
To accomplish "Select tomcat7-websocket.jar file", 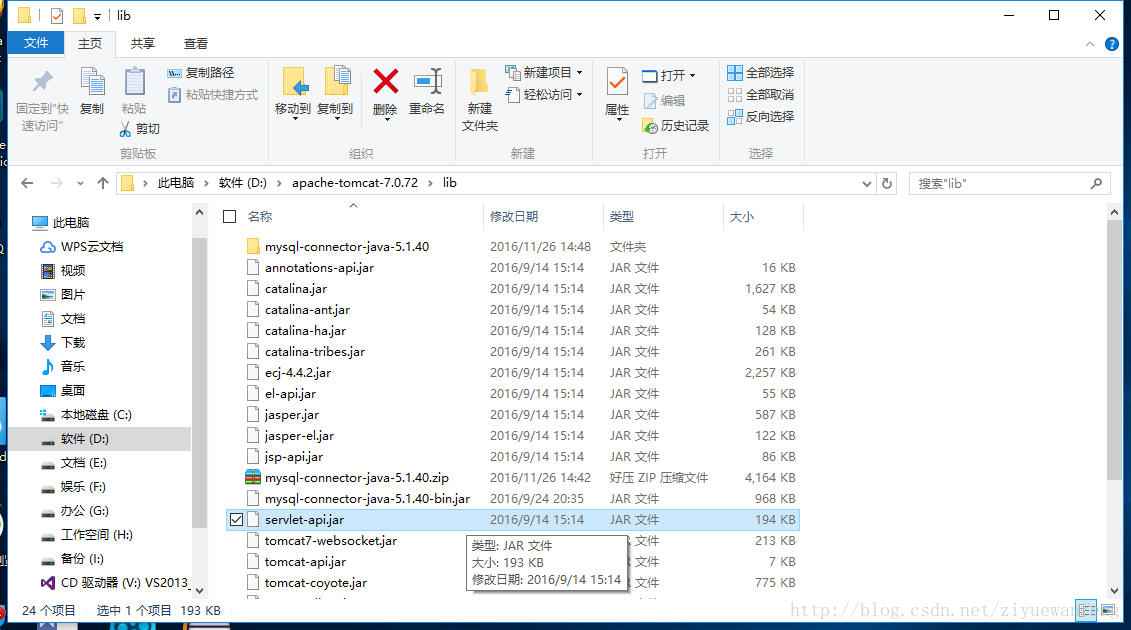I will click(x=330, y=541).
